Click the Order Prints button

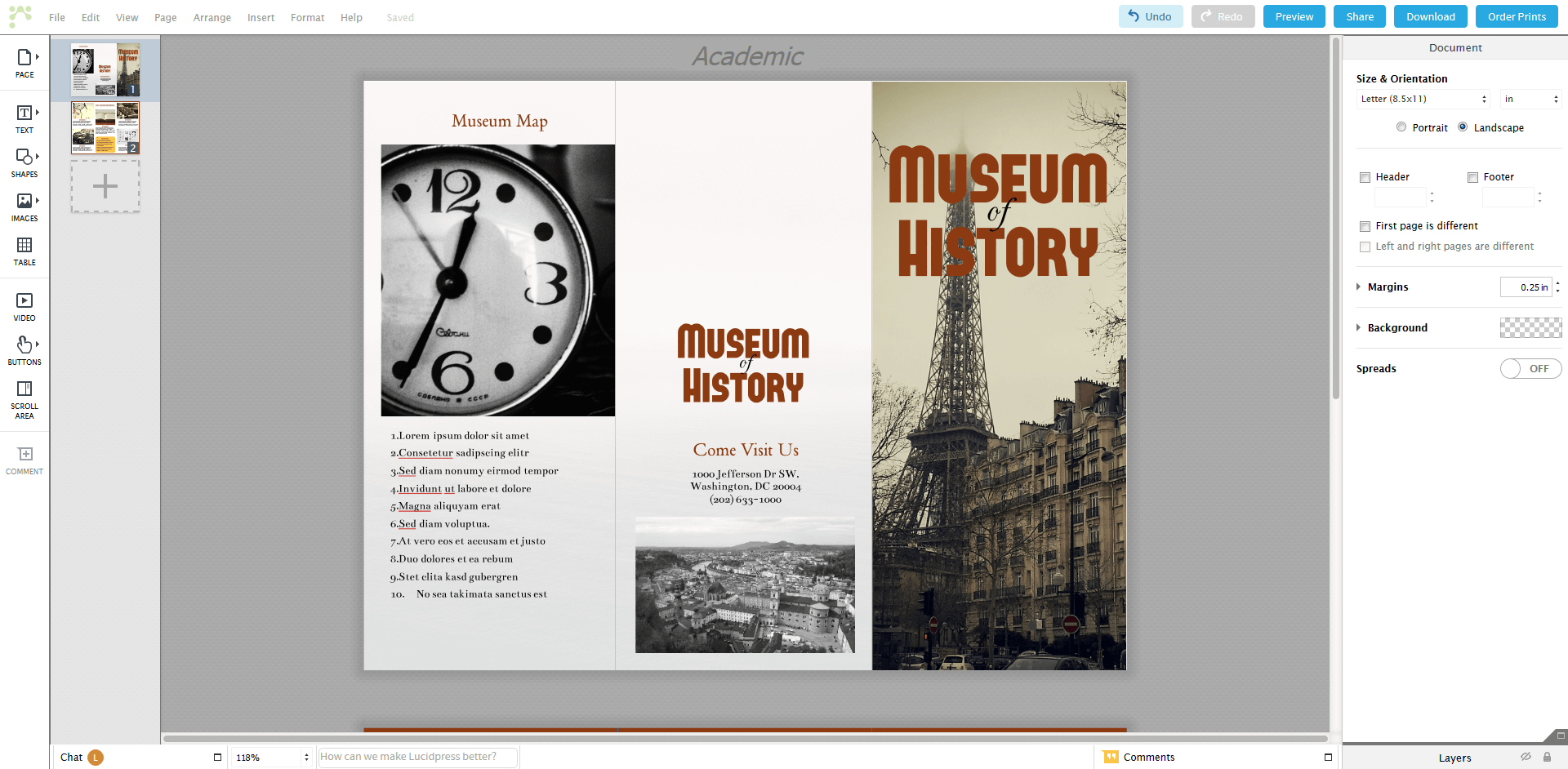pos(1516,16)
